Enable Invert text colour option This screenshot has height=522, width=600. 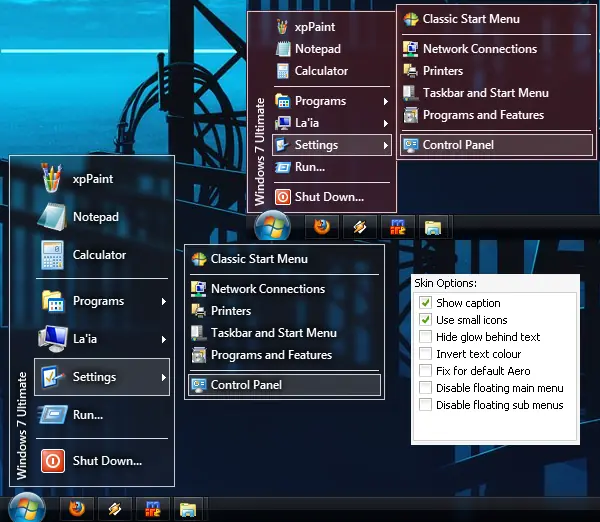point(425,354)
